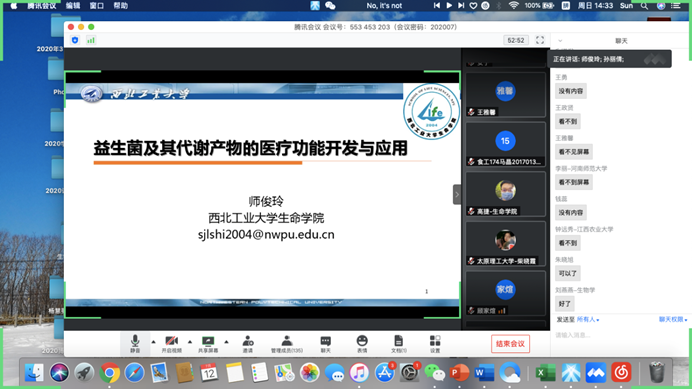The width and height of the screenshot is (692, 389).
Task: Open the share screen (共享屏幕) option
Action: 208,344
